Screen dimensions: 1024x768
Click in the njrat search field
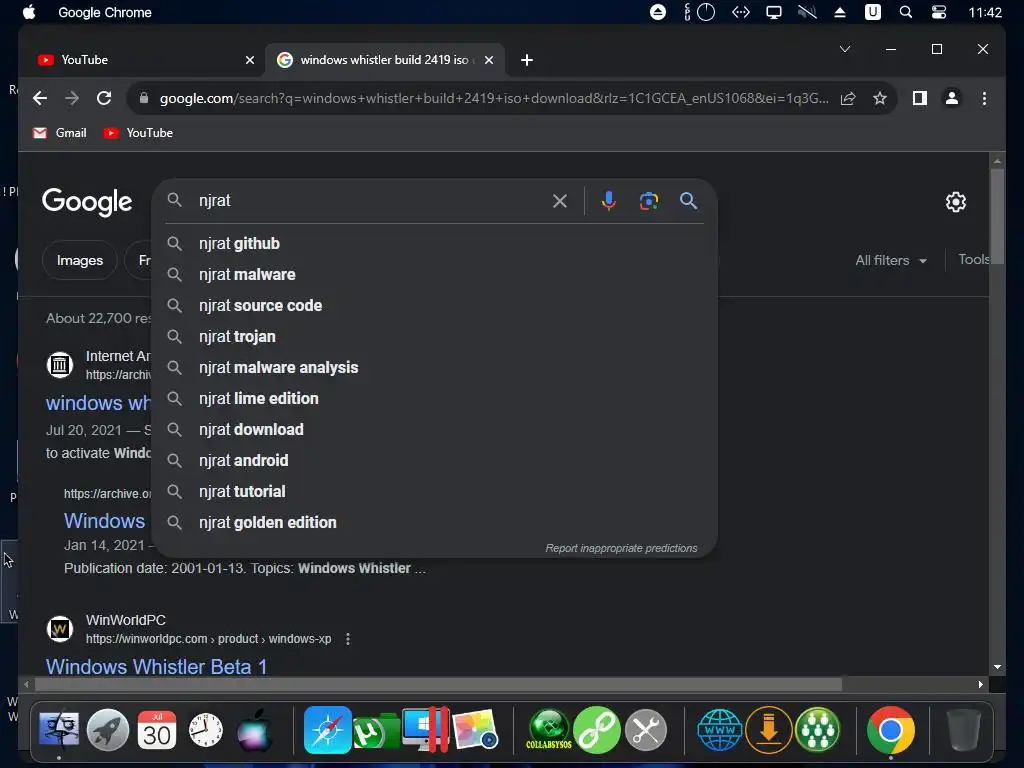372,201
